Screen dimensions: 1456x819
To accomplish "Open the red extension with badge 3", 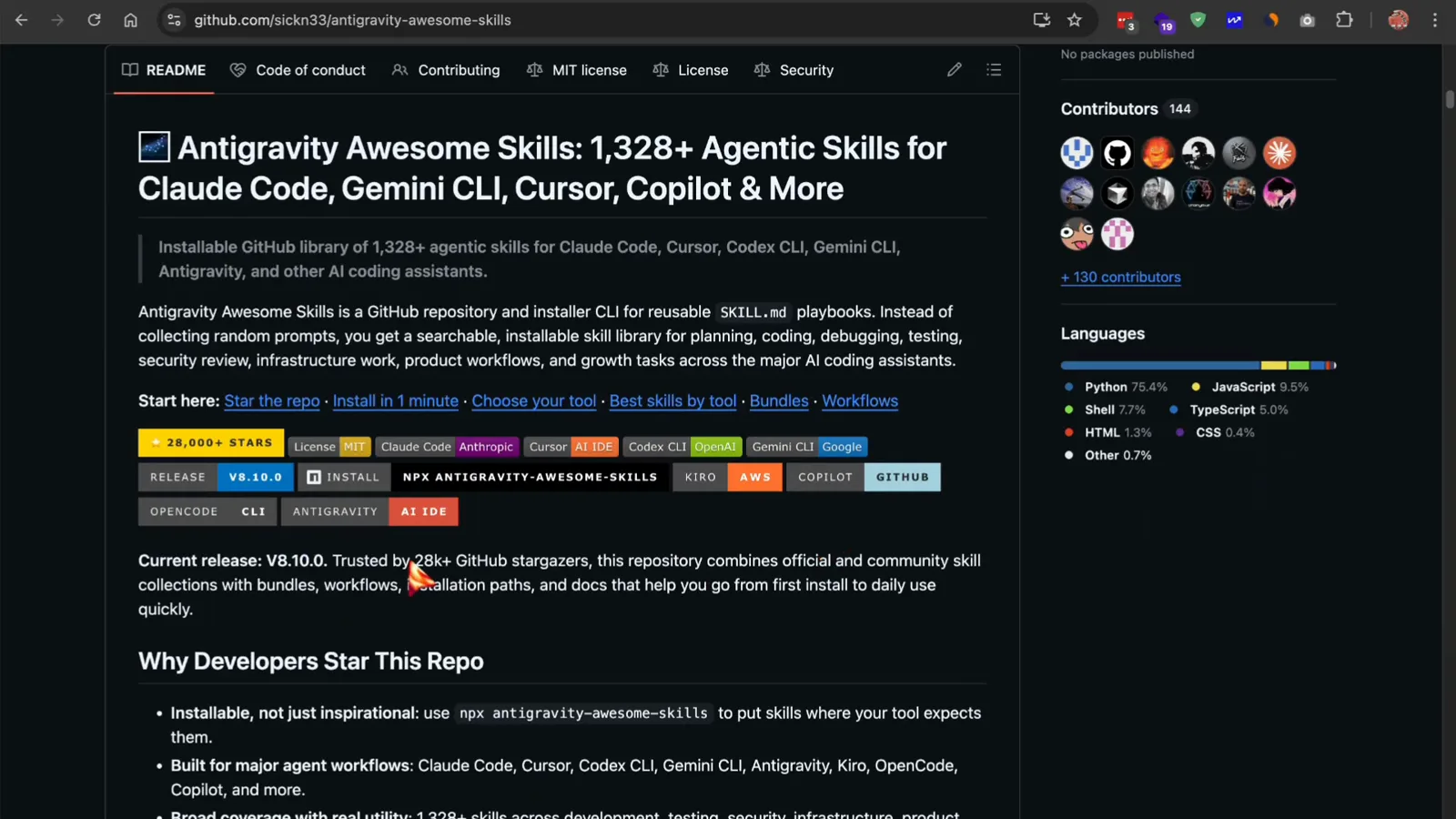I will click(x=1126, y=20).
